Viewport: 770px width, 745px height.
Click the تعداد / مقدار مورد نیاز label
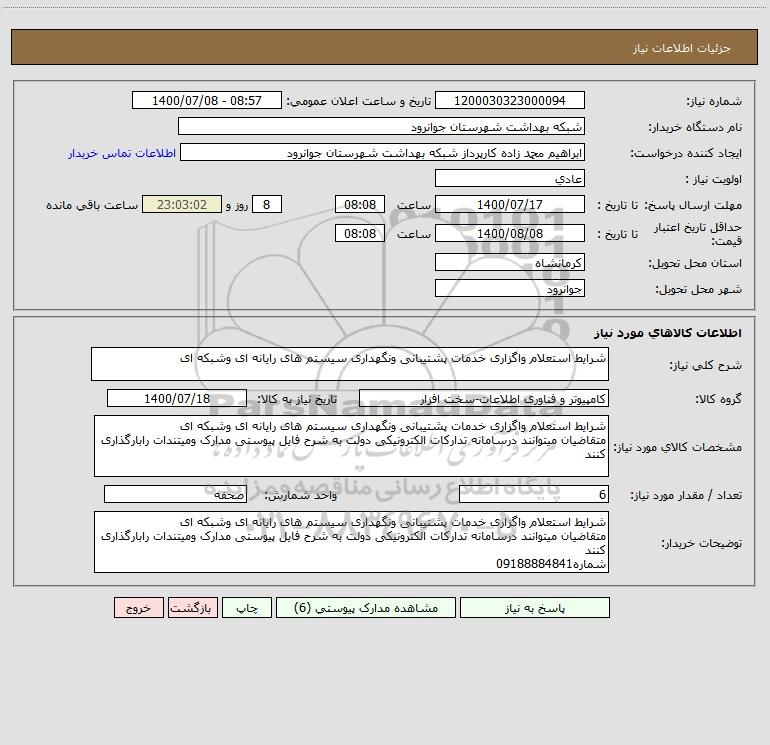point(686,495)
